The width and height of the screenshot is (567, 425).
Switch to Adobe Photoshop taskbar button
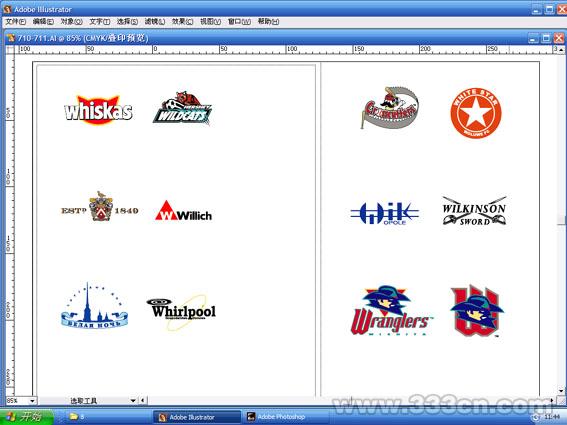pyautogui.click(x=286, y=417)
